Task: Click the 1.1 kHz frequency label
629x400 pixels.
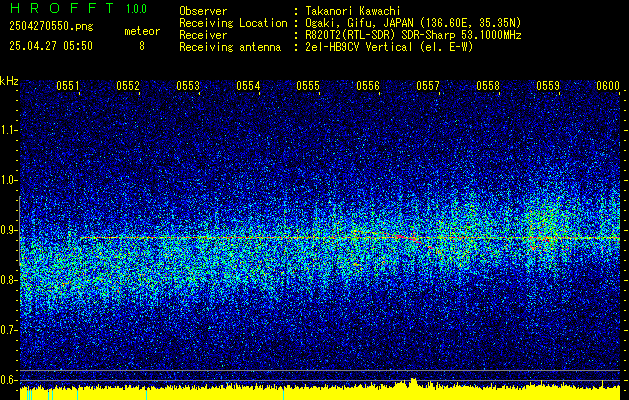Action: pos(9,130)
